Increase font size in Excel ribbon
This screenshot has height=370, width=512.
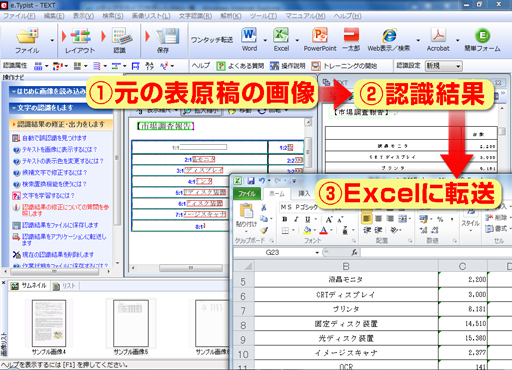[x=329, y=219]
